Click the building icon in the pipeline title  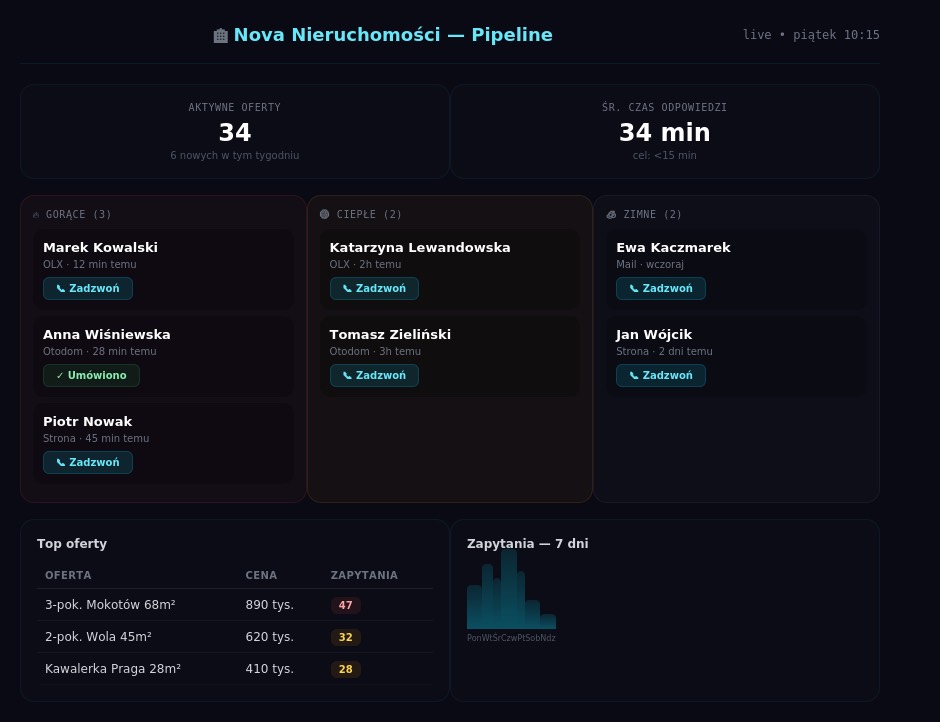coord(220,35)
